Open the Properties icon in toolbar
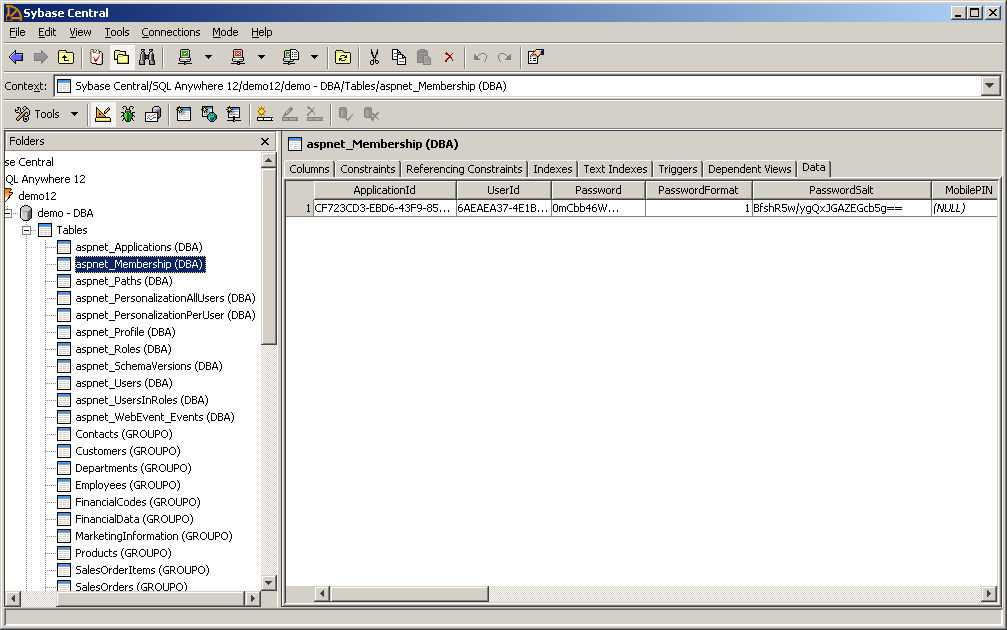The width and height of the screenshot is (1007, 630). tap(535, 57)
